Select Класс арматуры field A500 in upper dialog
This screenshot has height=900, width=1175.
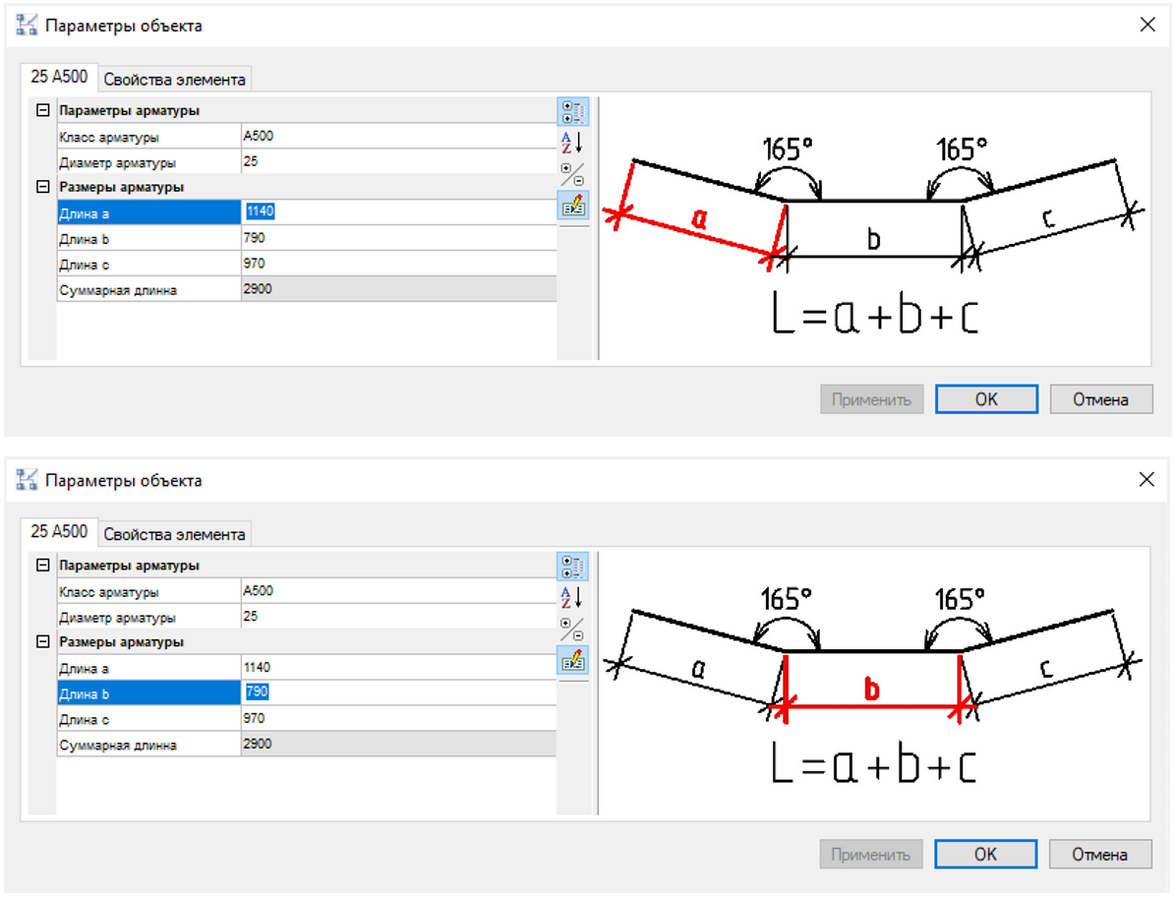pos(399,136)
